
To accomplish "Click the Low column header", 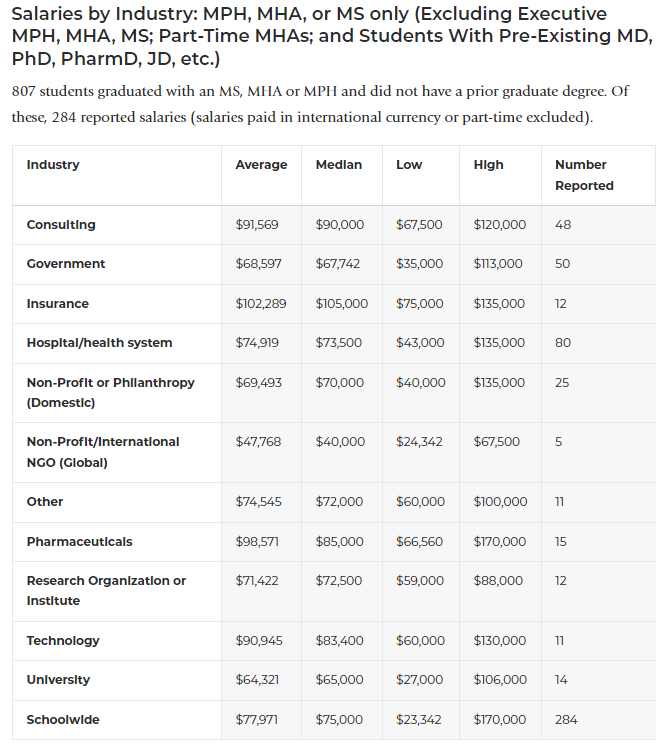I will 409,165.
